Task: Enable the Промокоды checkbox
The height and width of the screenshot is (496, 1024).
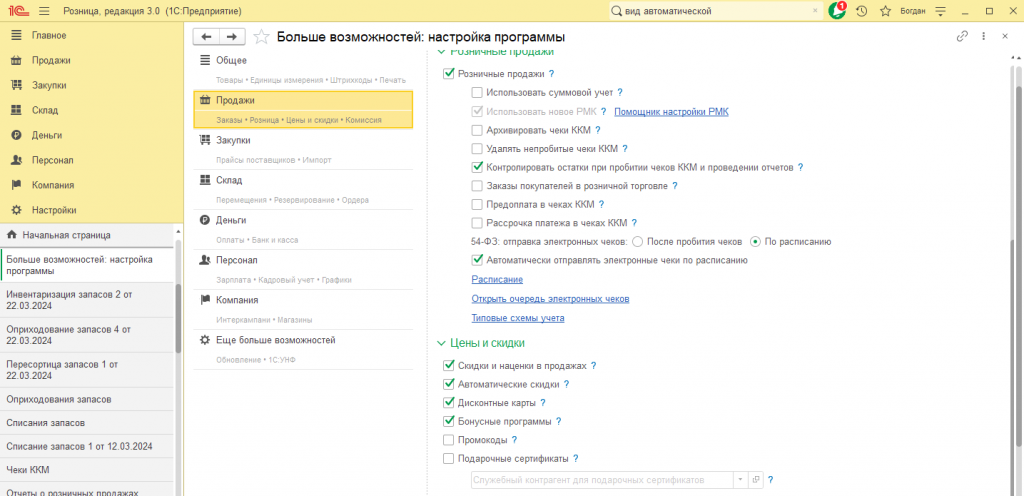Action: pyautogui.click(x=448, y=440)
